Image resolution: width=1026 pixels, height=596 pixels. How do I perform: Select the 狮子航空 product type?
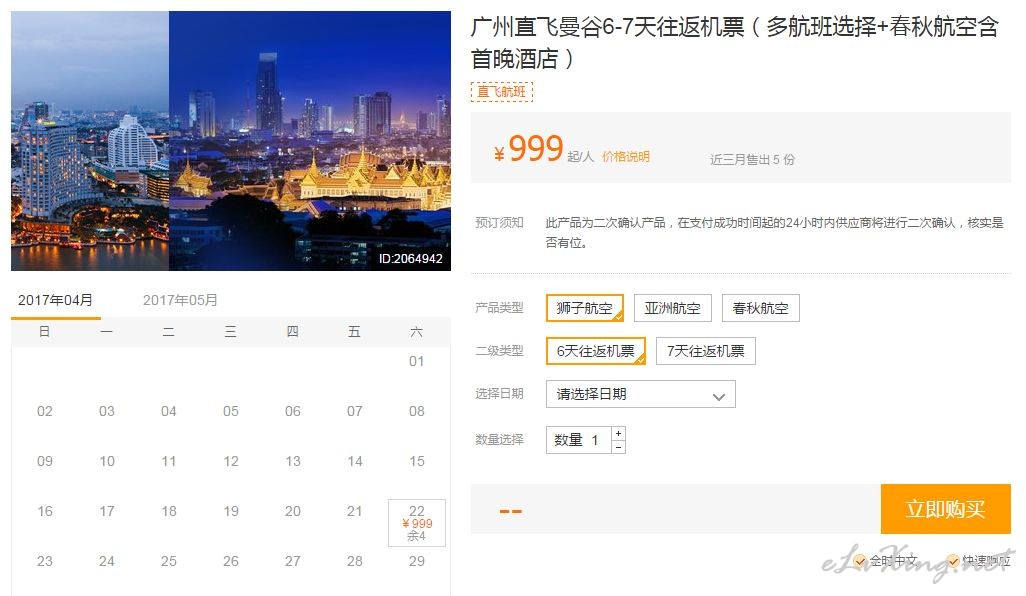(585, 308)
